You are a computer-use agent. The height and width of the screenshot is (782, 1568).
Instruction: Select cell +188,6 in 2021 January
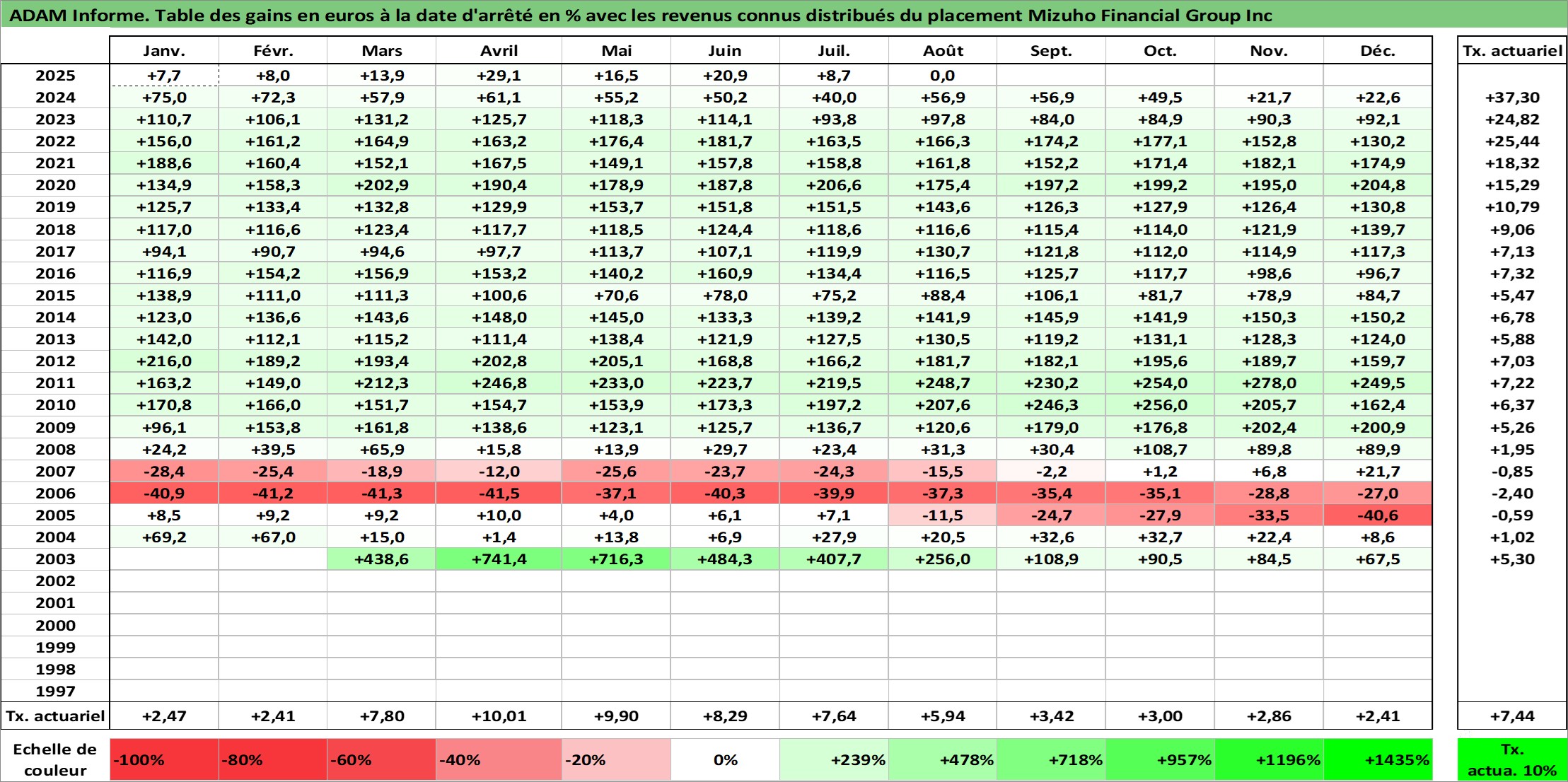pos(164,163)
